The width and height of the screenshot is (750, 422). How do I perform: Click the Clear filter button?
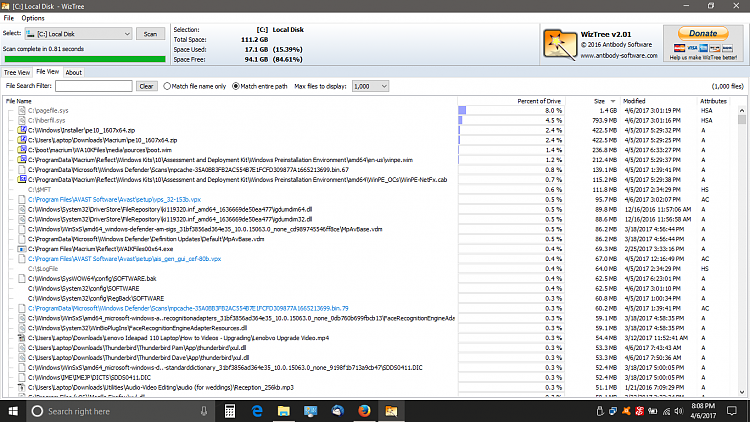(146, 87)
